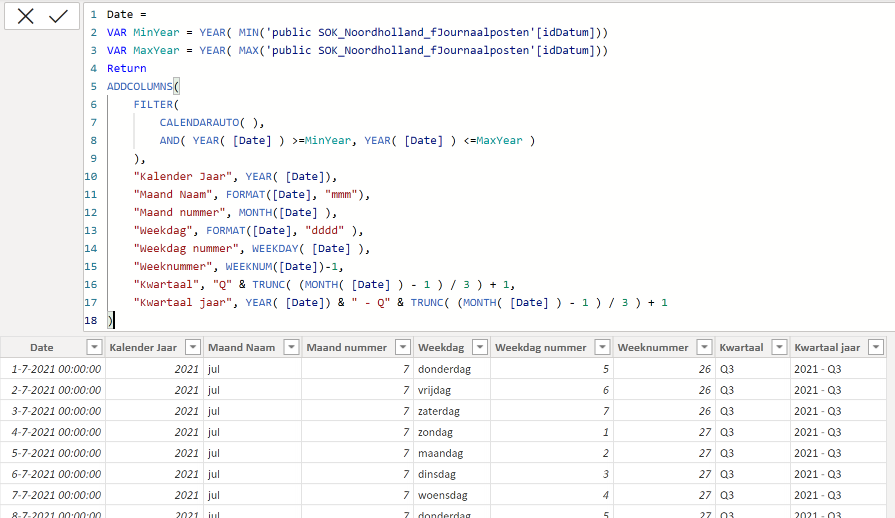
Task: Select Weeknummer cell in the zondag row
Action: click(664, 432)
